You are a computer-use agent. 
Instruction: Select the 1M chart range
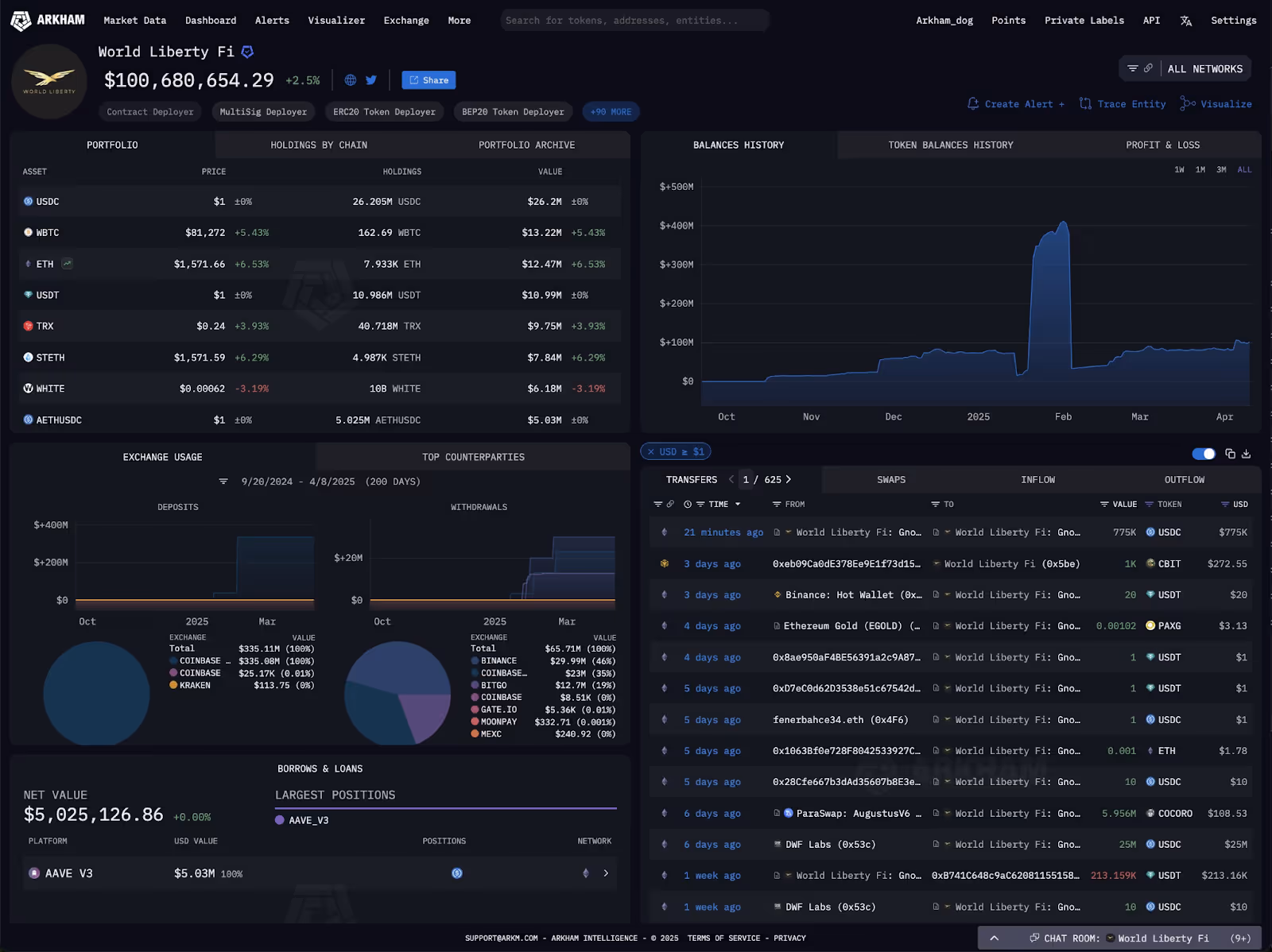click(1200, 170)
